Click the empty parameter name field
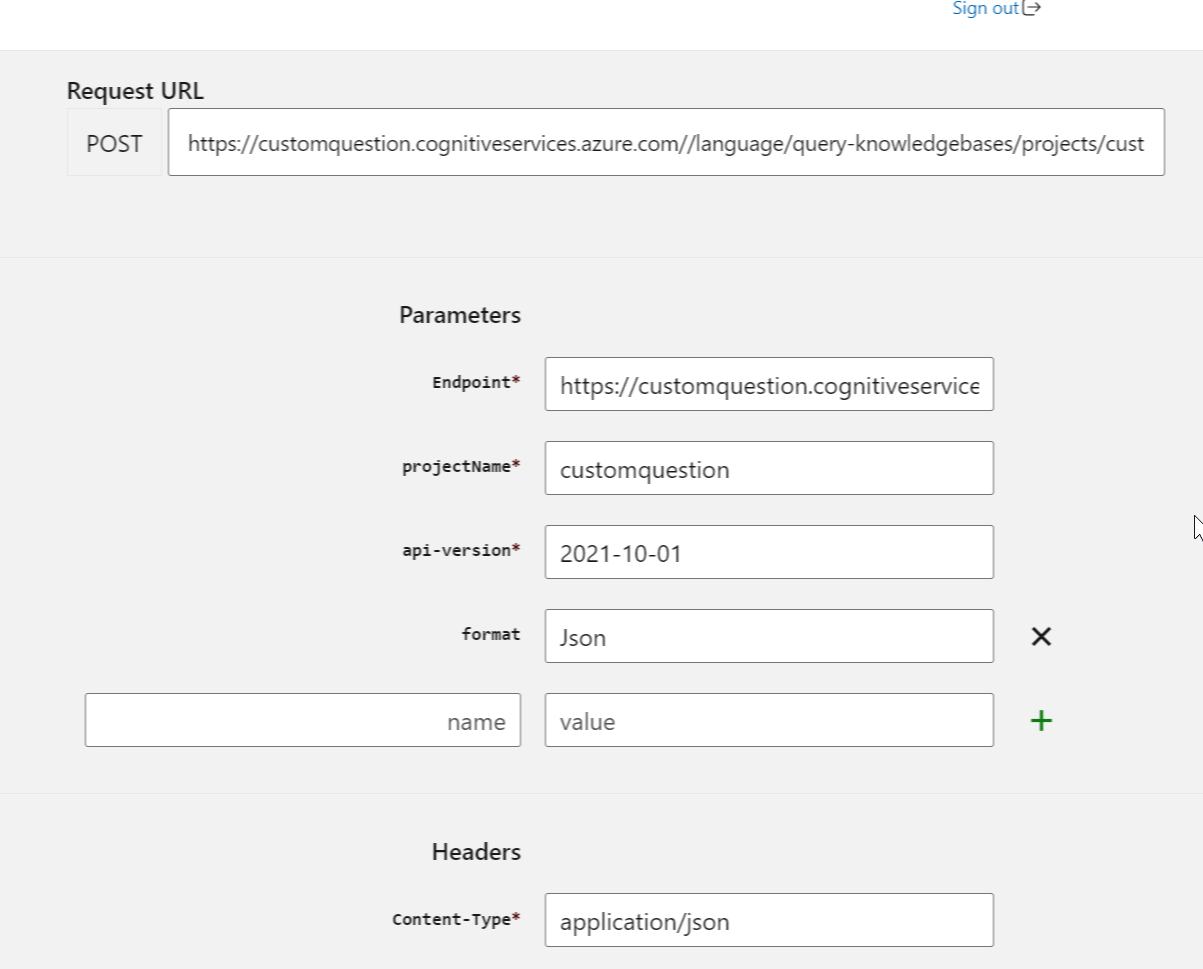The image size is (1203, 969). tap(302, 720)
